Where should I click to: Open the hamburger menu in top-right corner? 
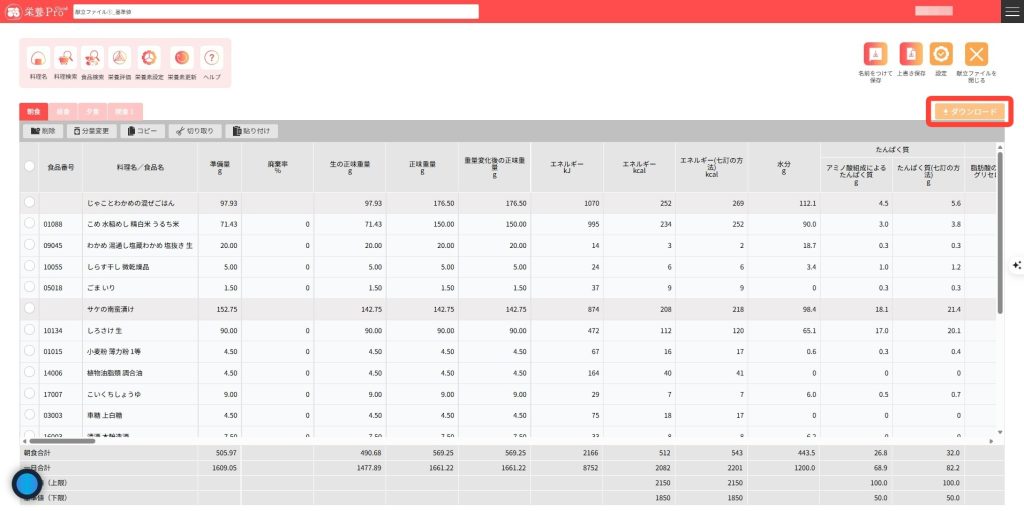coord(1012,11)
